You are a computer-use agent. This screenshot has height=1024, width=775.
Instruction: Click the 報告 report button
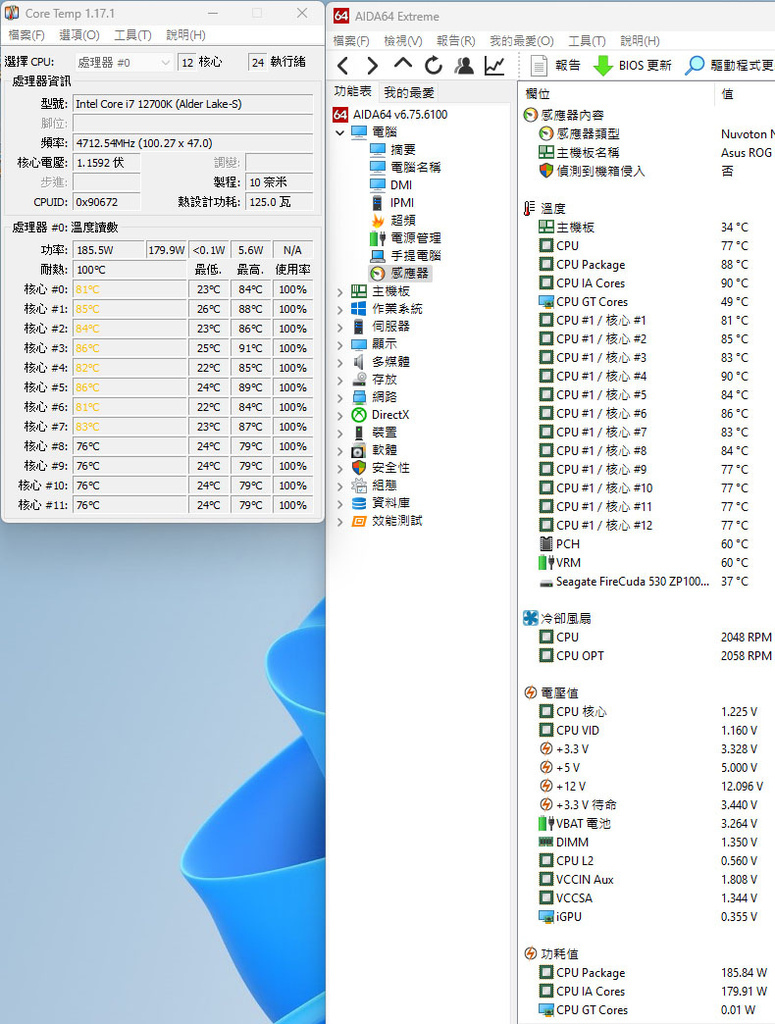pyautogui.click(x=556, y=65)
